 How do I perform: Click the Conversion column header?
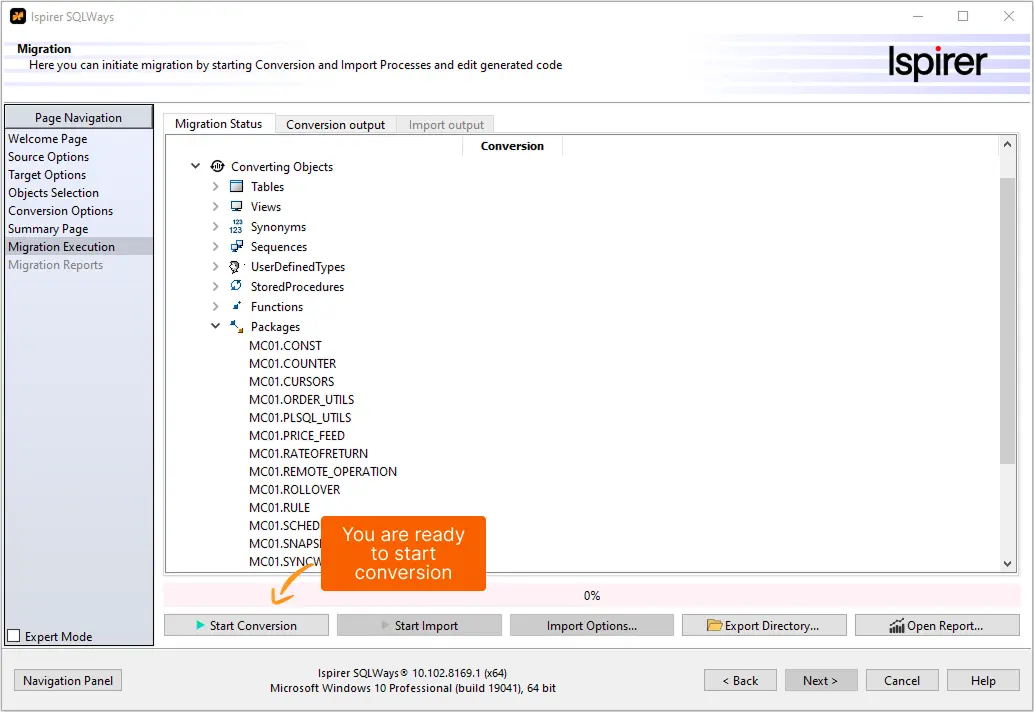(x=512, y=146)
